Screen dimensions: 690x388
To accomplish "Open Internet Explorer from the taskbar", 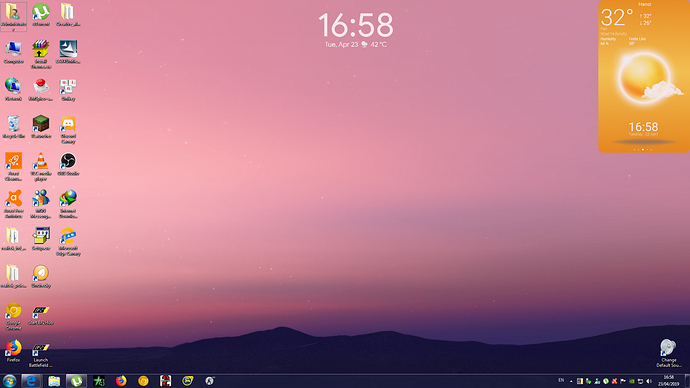I will (x=31, y=381).
